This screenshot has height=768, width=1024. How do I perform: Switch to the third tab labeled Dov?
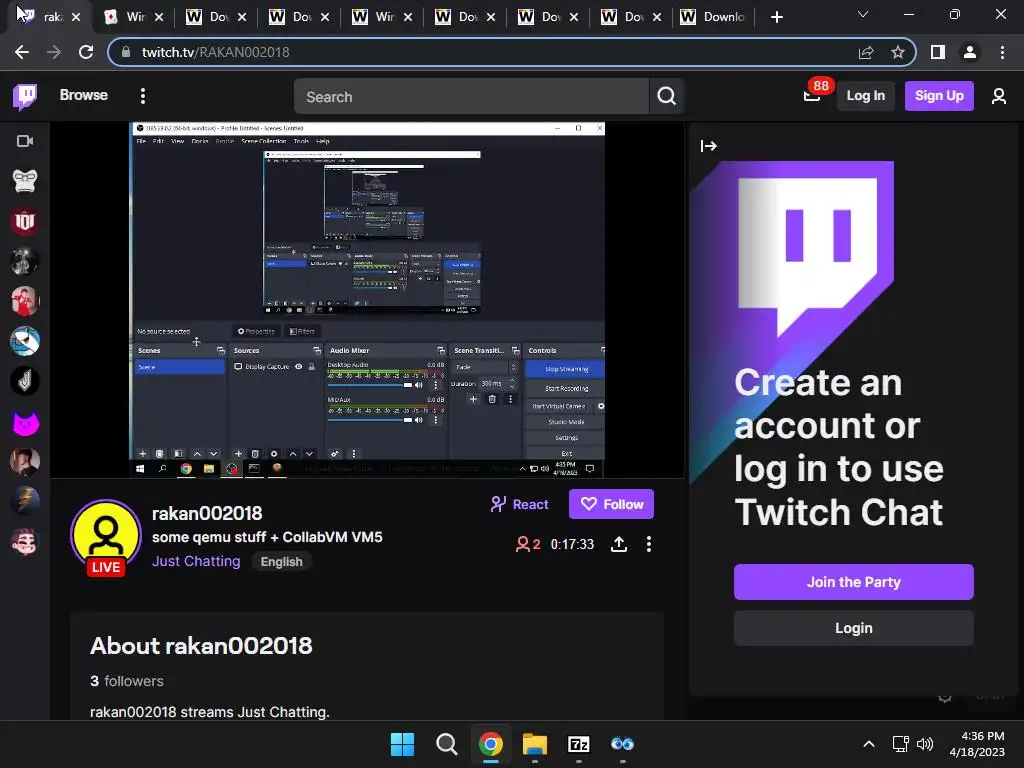coord(217,17)
